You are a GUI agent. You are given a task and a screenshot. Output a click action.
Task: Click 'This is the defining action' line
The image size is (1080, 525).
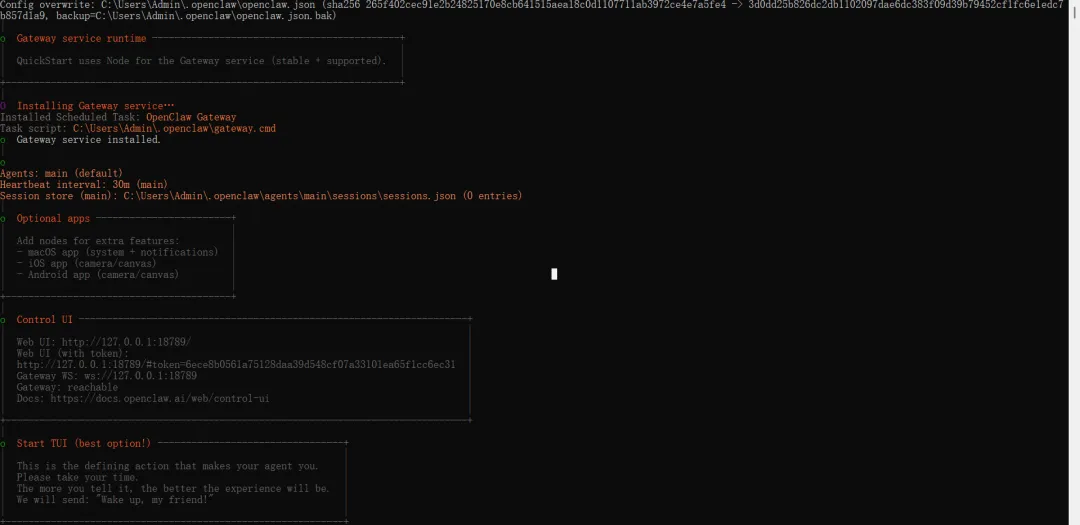pos(167,466)
